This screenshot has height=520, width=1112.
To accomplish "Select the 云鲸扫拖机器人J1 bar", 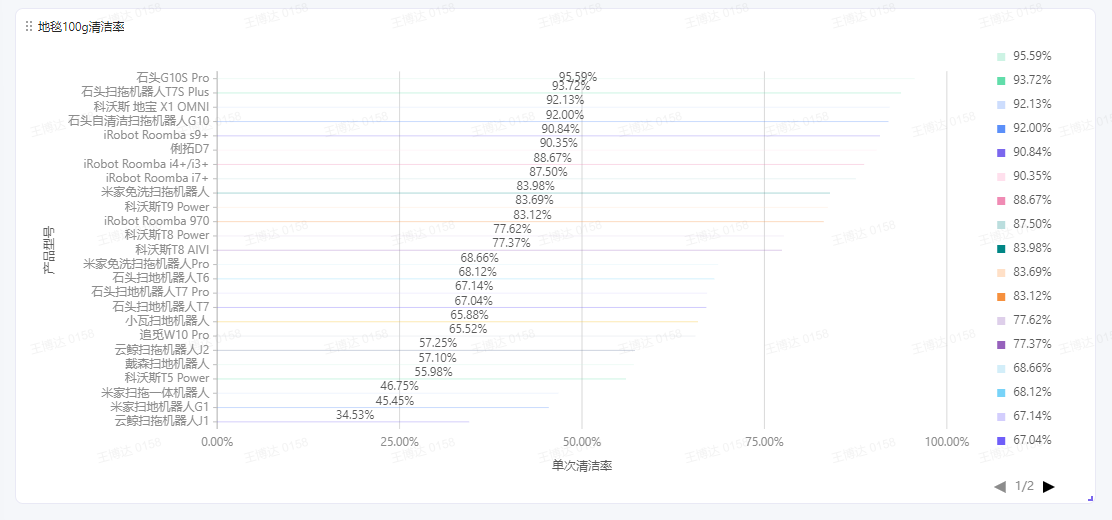I will tap(343, 421).
